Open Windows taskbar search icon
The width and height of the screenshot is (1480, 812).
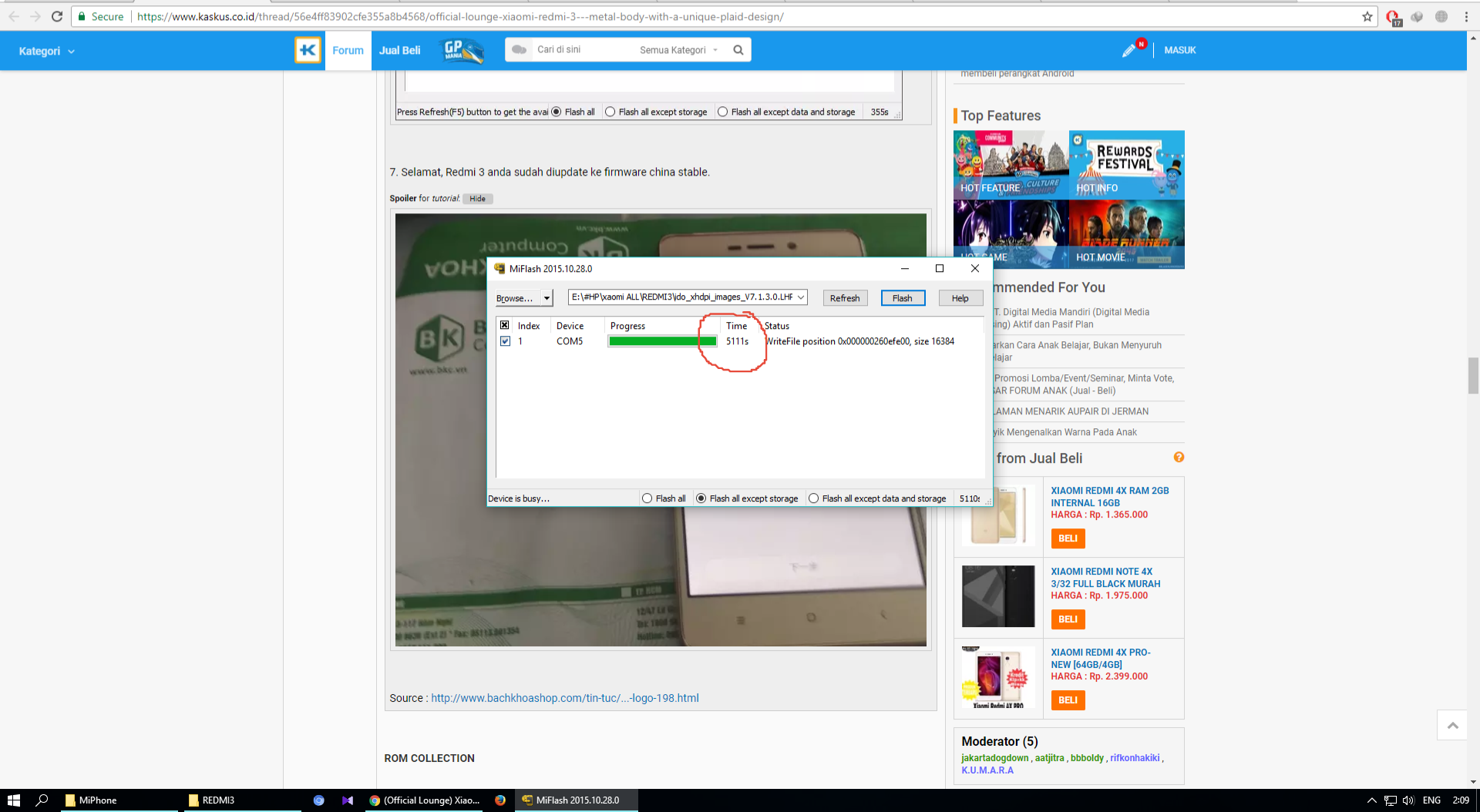pyautogui.click(x=42, y=800)
